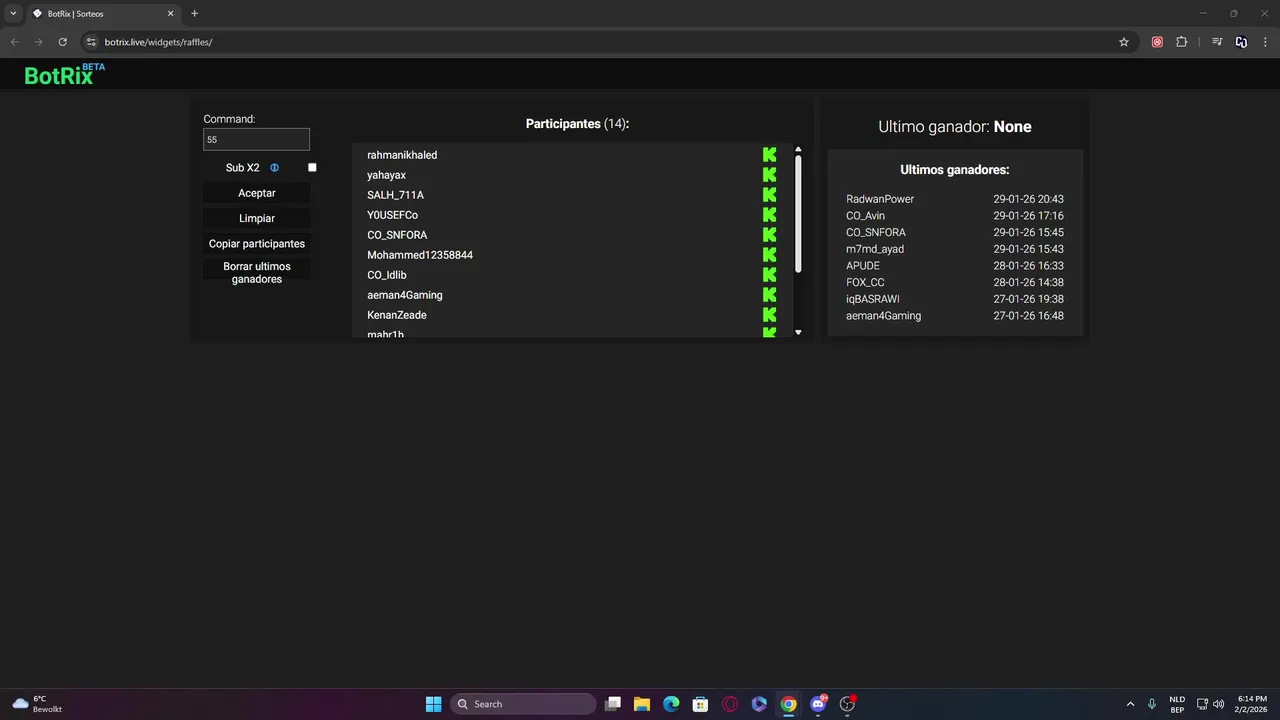Open the weather widget showing 6°C Bewolkt

click(37, 704)
